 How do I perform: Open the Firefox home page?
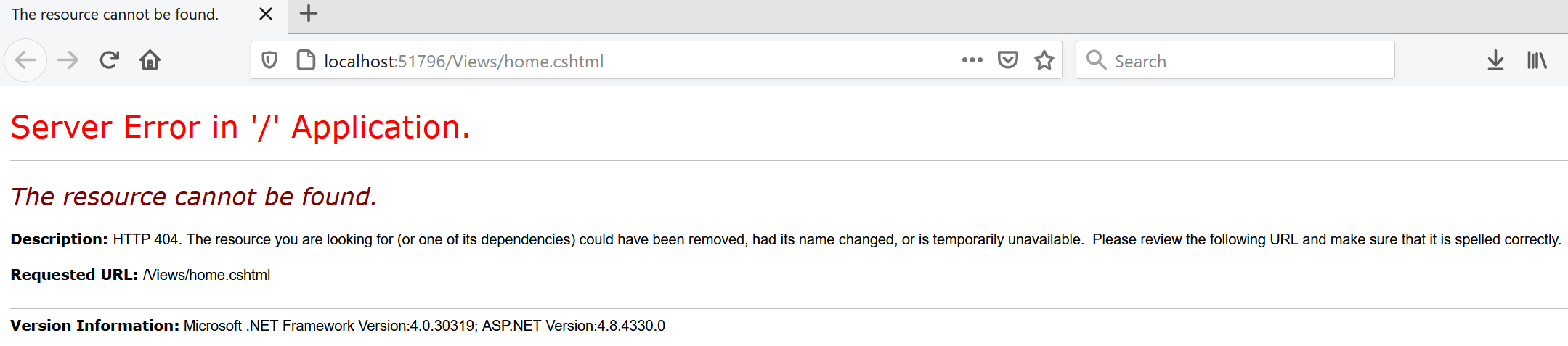point(150,60)
